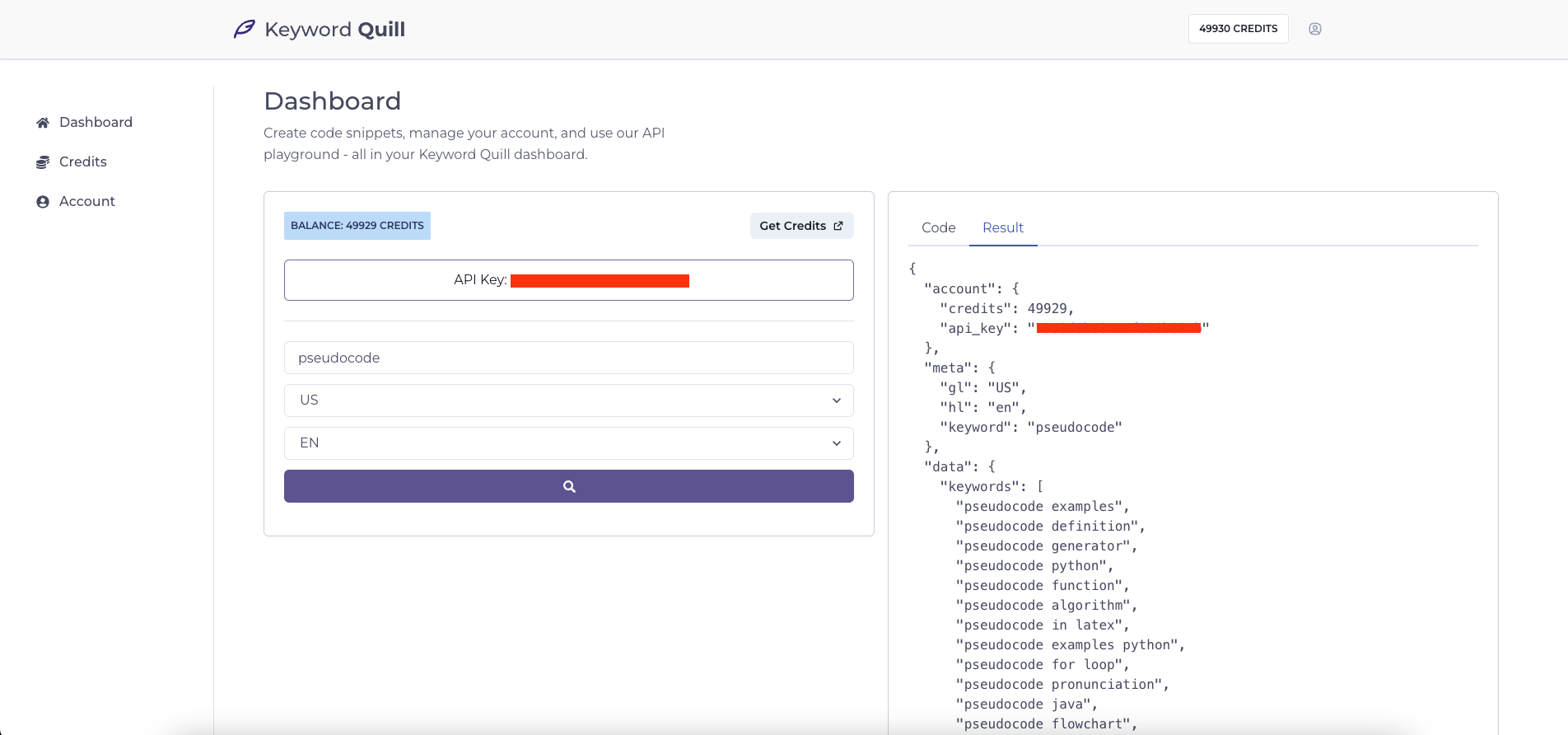Select "pseudocode flowchart" result line

click(1047, 724)
